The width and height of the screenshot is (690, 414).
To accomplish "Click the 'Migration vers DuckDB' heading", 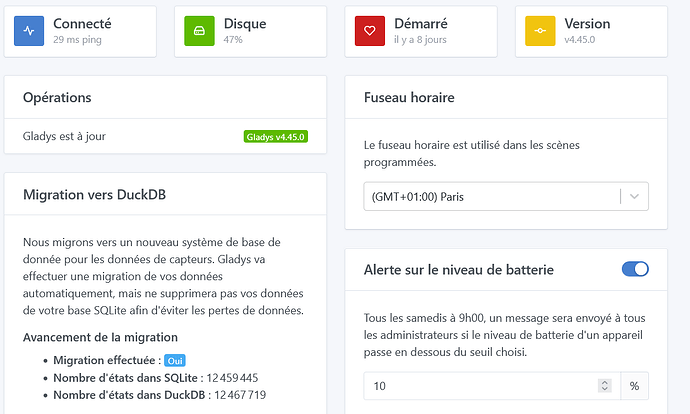I will 94,194.
